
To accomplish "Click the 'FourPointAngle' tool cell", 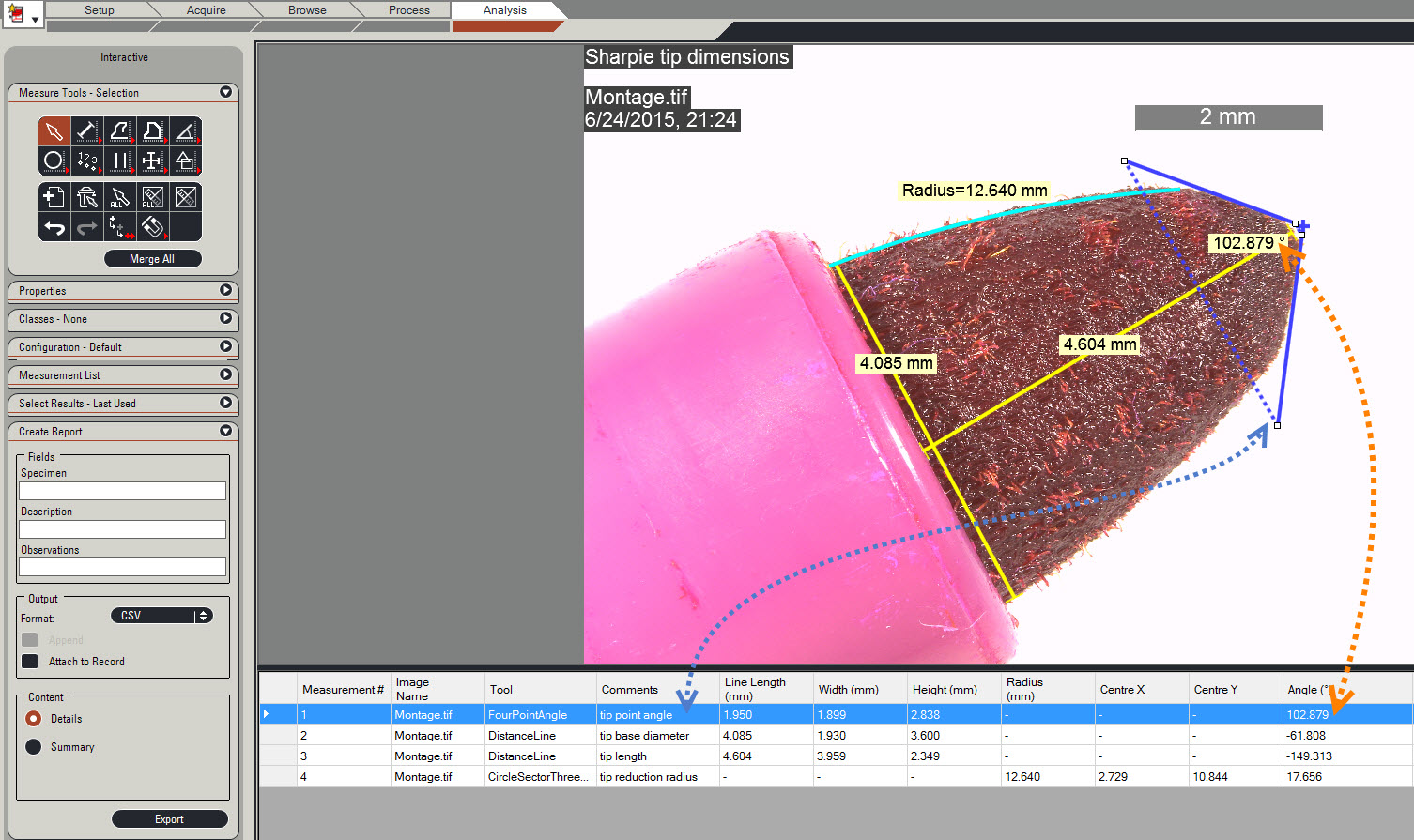I will pyautogui.click(x=541, y=715).
